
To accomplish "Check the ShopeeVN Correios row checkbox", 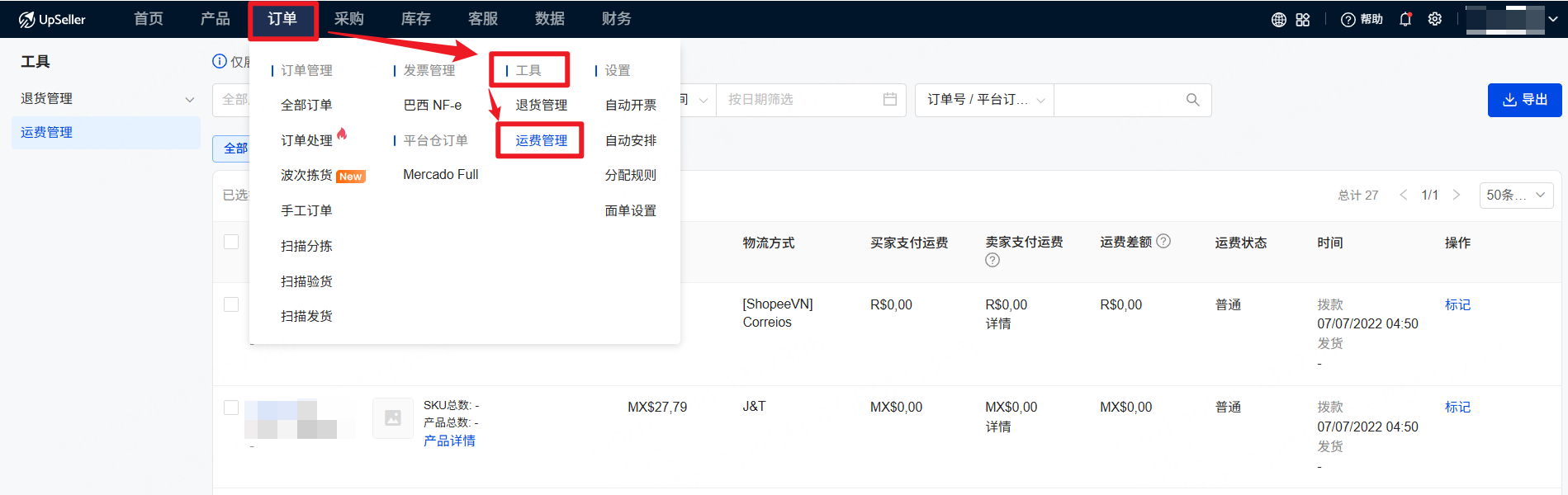I will 231,304.
